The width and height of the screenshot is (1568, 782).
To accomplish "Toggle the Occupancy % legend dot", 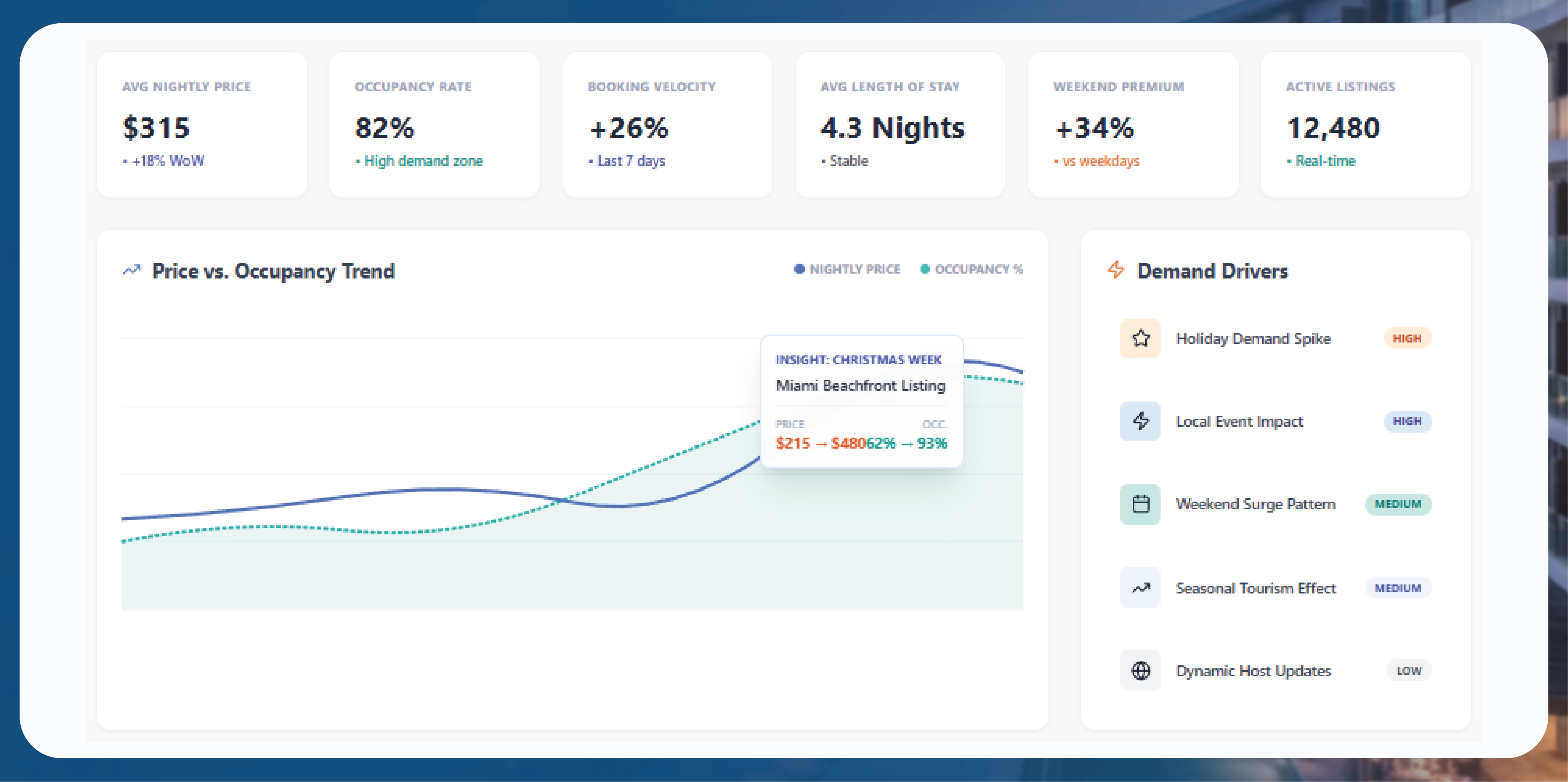I will point(925,269).
